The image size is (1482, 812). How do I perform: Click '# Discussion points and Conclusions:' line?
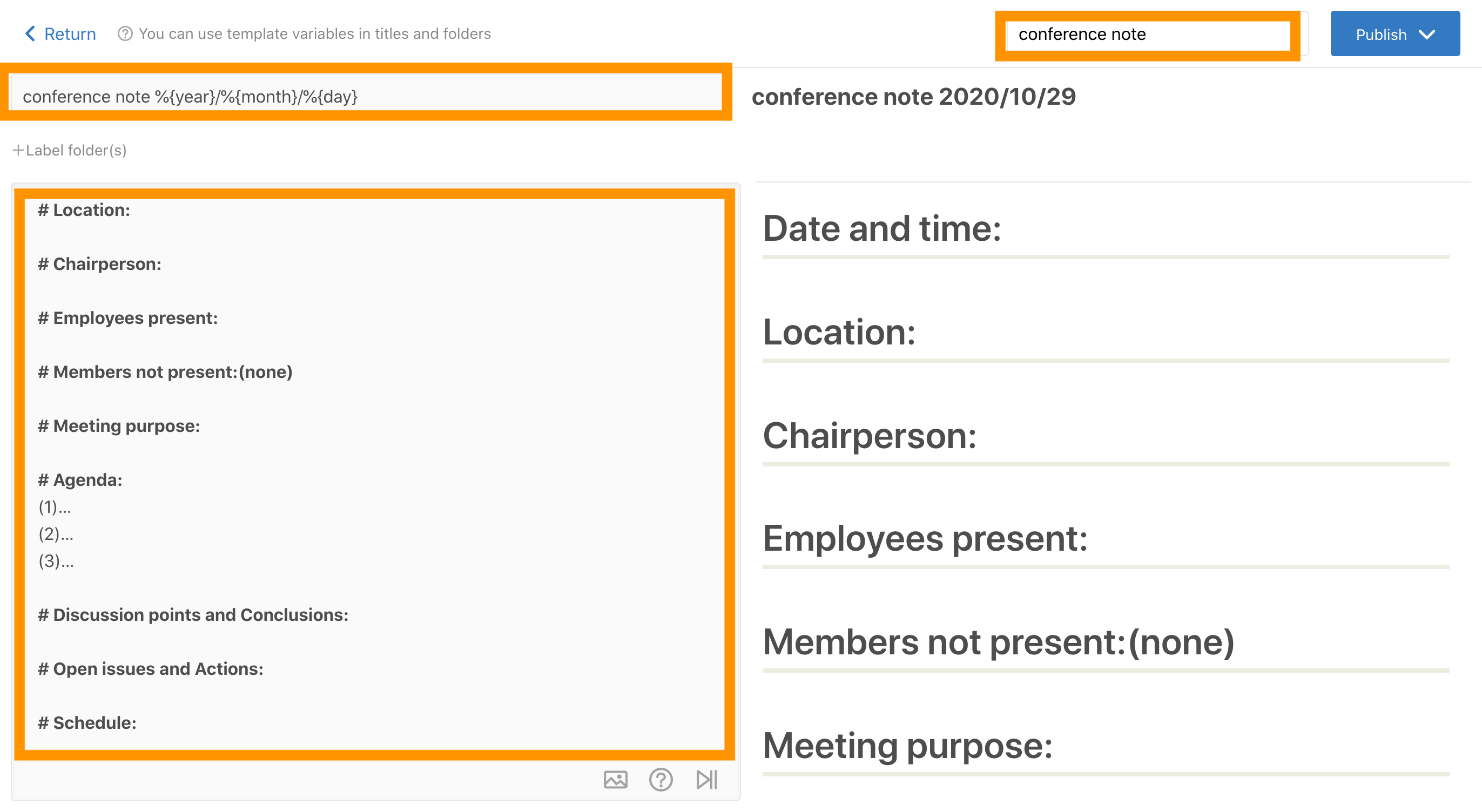click(193, 615)
